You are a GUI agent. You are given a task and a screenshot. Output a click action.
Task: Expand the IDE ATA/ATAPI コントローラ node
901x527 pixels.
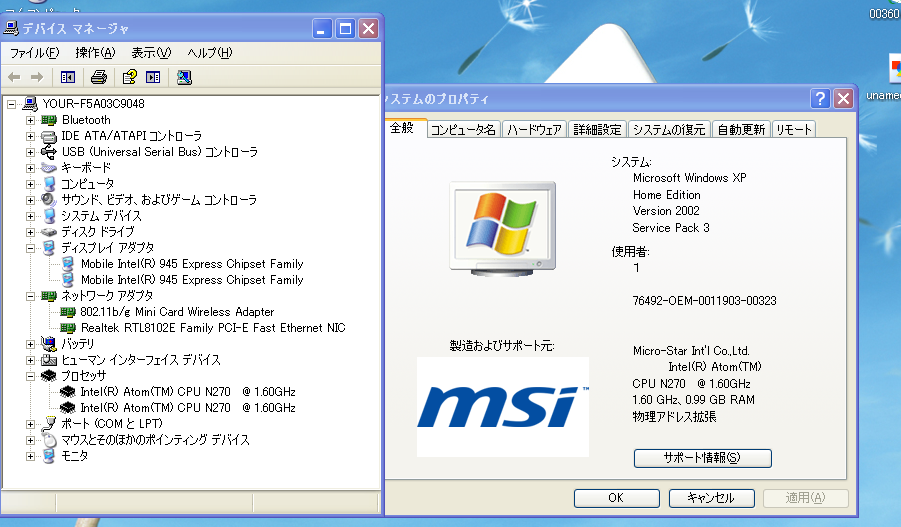pyautogui.click(x=30, y=136)
